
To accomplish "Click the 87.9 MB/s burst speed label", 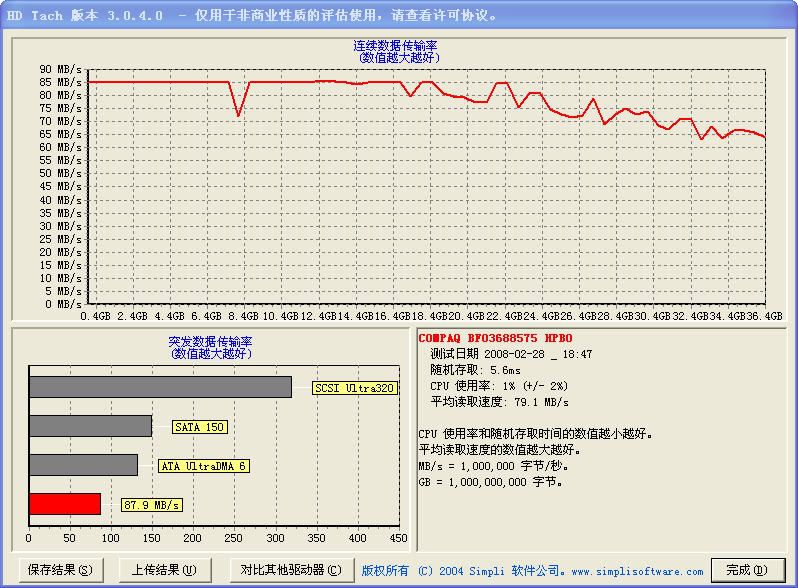I will click(152, 505).
